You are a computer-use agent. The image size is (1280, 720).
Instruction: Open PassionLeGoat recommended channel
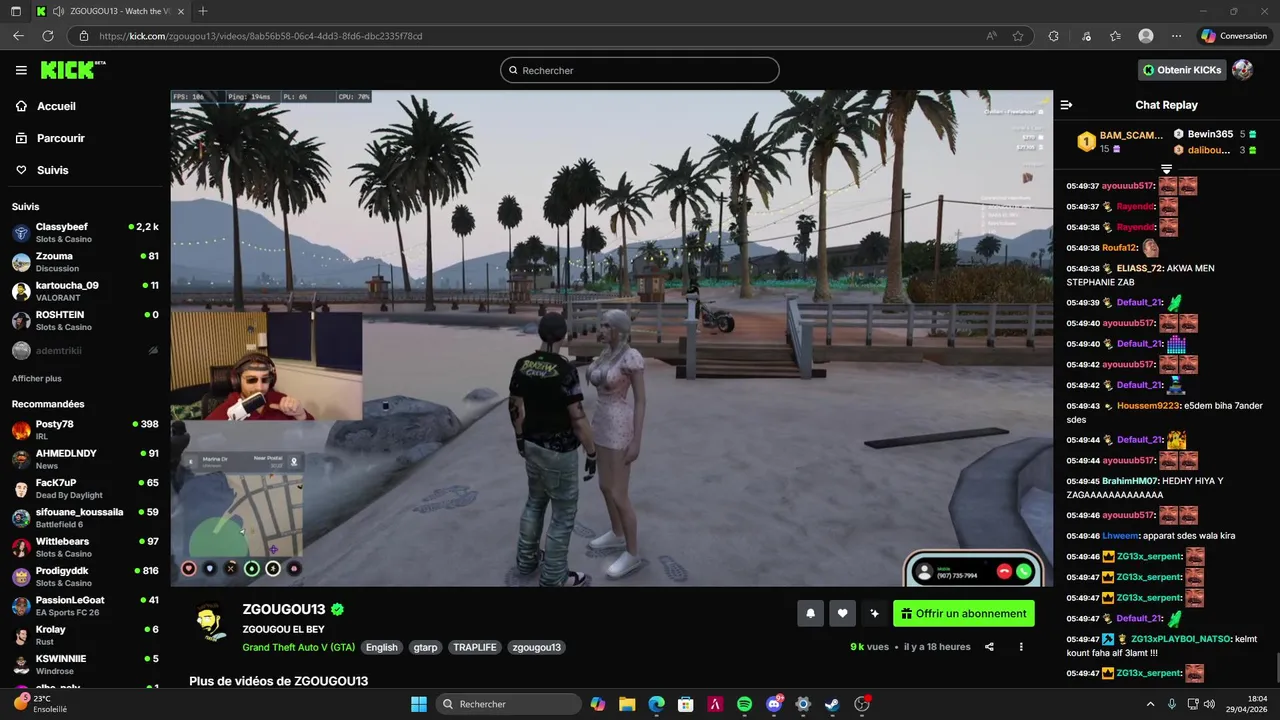coord(85,606)
